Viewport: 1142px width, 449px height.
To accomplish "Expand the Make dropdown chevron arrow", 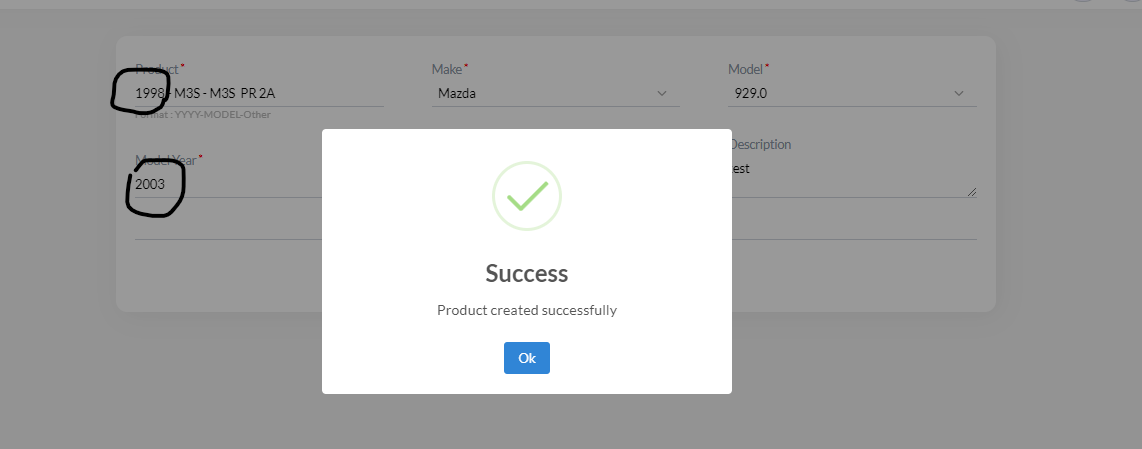I will (662, 93).
